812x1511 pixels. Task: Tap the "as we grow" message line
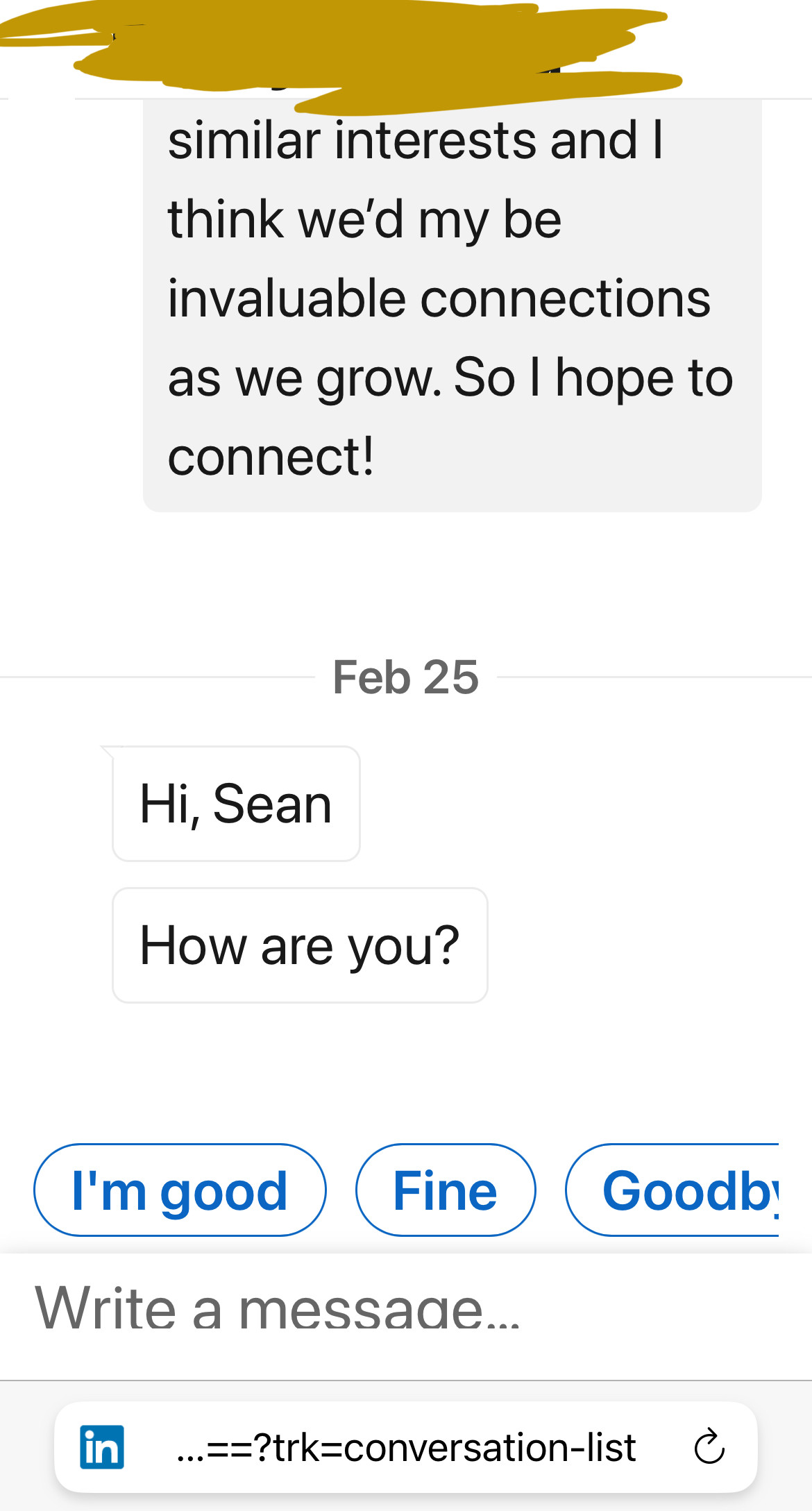coord(304,378)
